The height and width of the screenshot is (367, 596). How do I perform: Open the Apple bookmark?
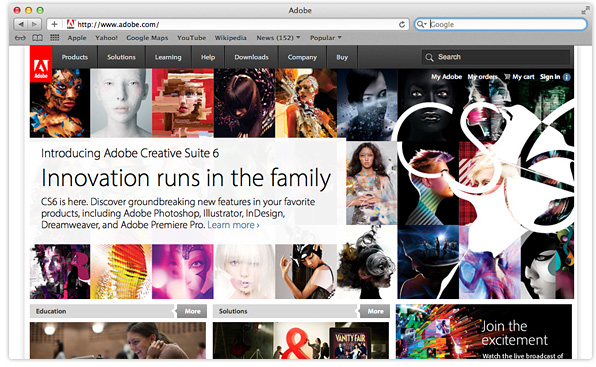[77, 38]
